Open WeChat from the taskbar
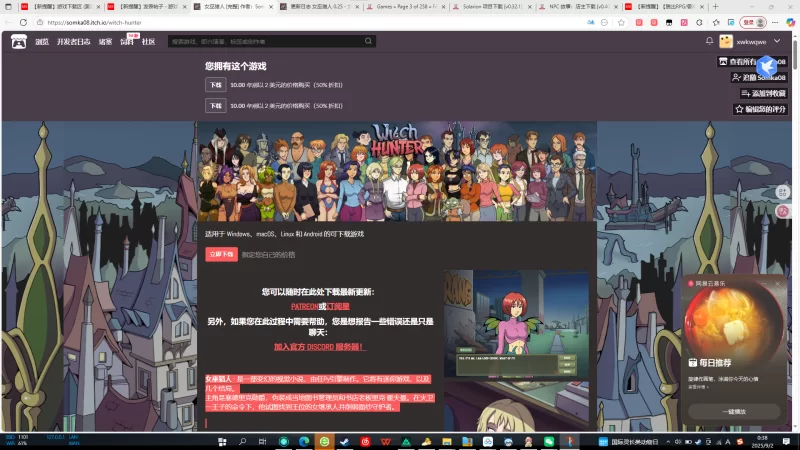Screen dimensions: 800x450 [x=549, y=442]
